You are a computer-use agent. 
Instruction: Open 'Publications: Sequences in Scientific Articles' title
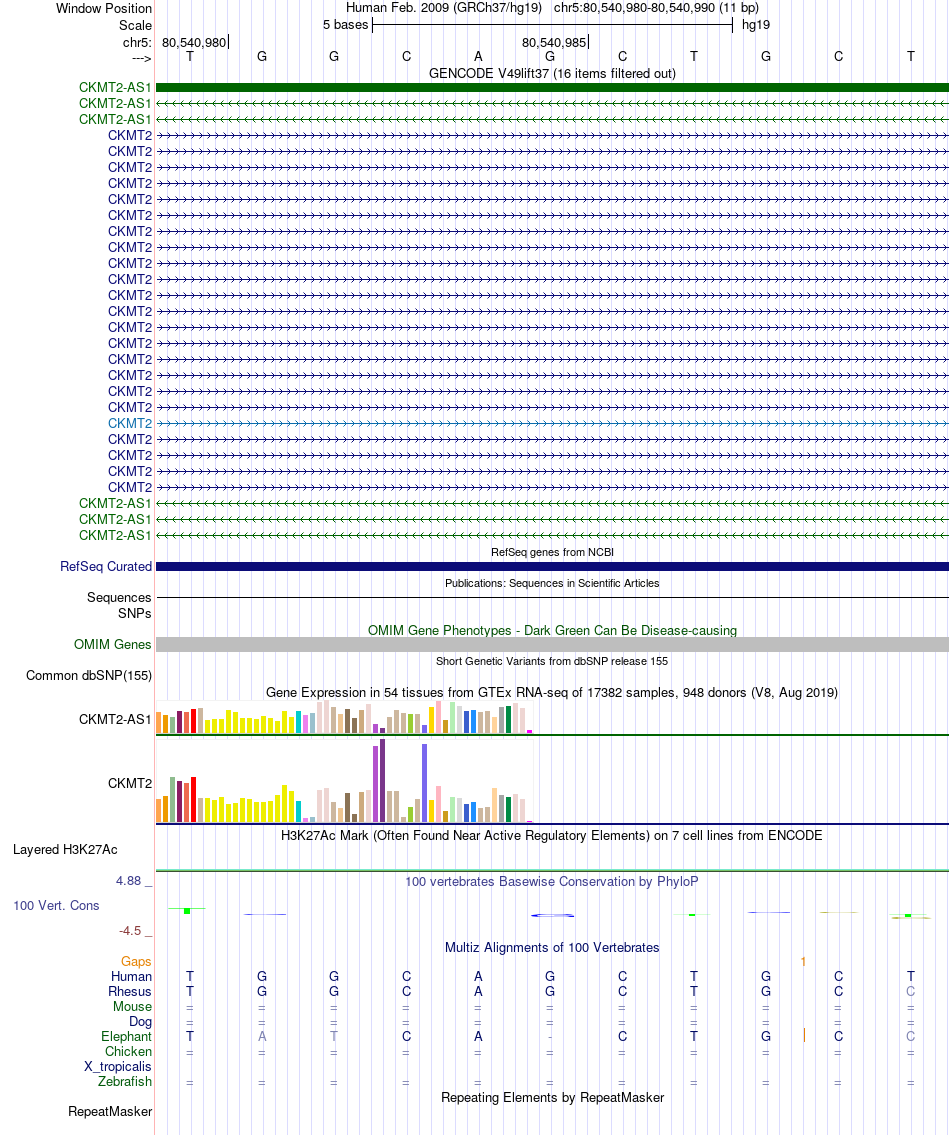coord(552,583)
